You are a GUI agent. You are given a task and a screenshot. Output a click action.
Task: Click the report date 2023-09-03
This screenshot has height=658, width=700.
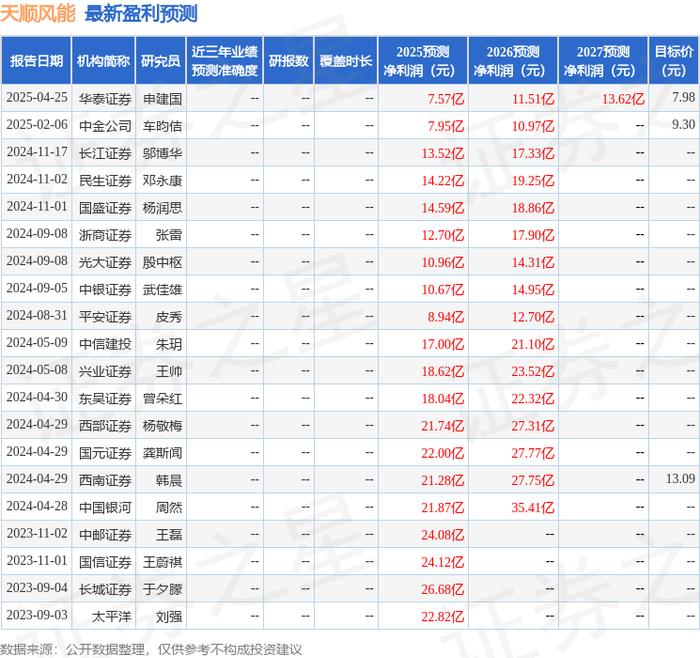click(37, 615)
